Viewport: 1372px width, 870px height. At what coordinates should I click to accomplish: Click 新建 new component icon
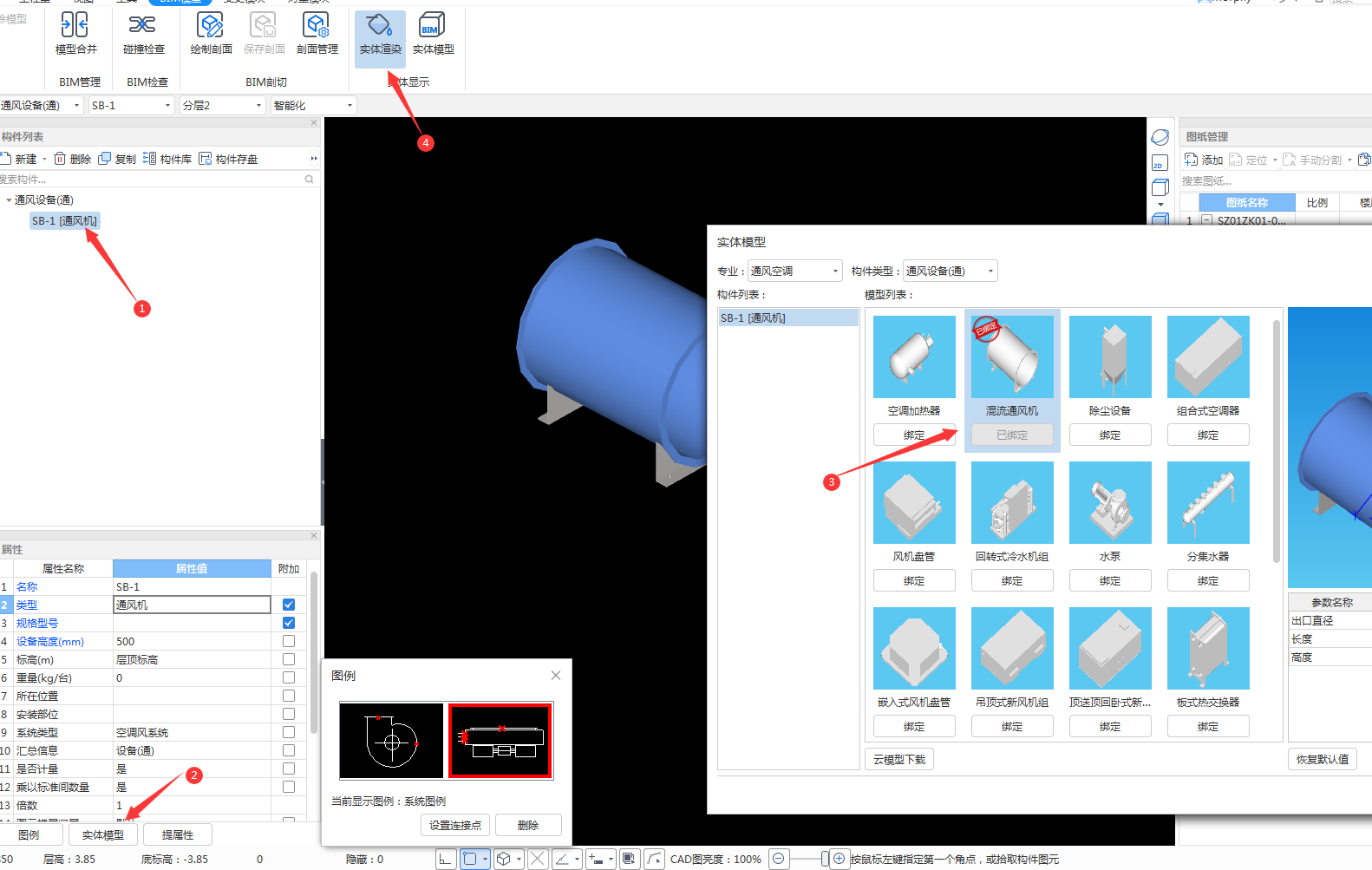point(19,159)
